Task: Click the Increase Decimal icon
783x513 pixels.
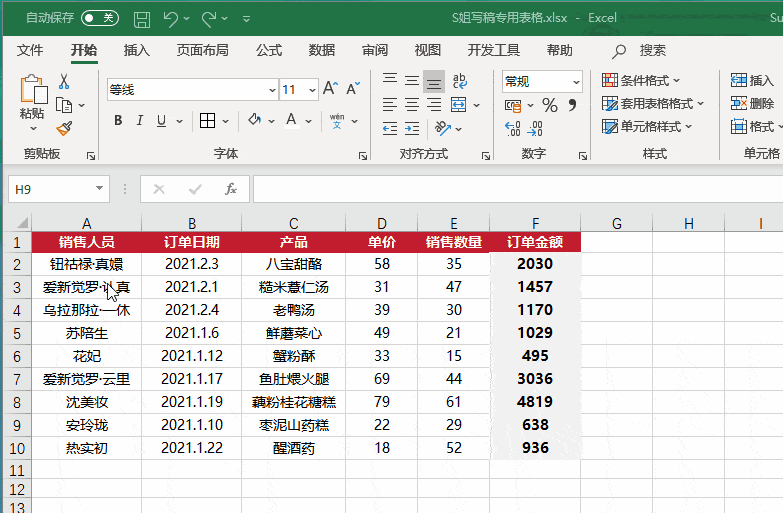Action: (513, 128)
